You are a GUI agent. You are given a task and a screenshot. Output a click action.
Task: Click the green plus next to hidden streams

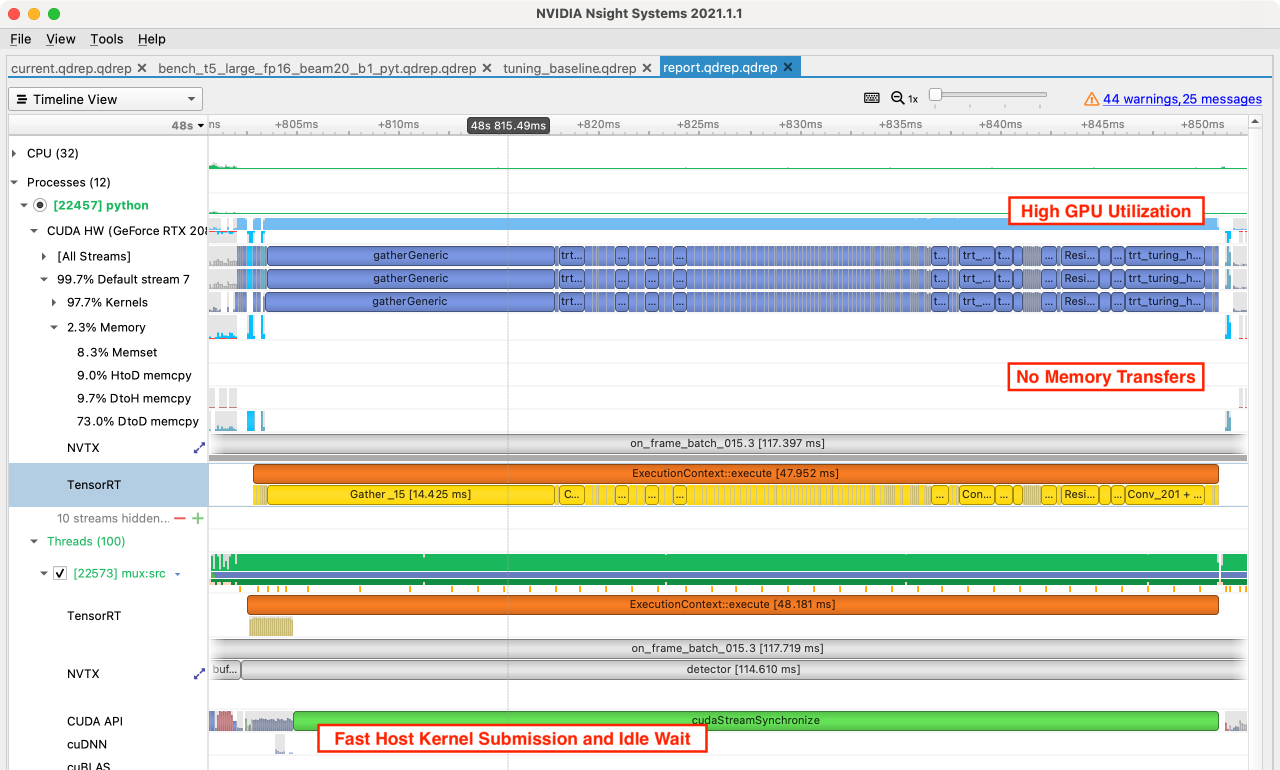[x=197, y=518]
